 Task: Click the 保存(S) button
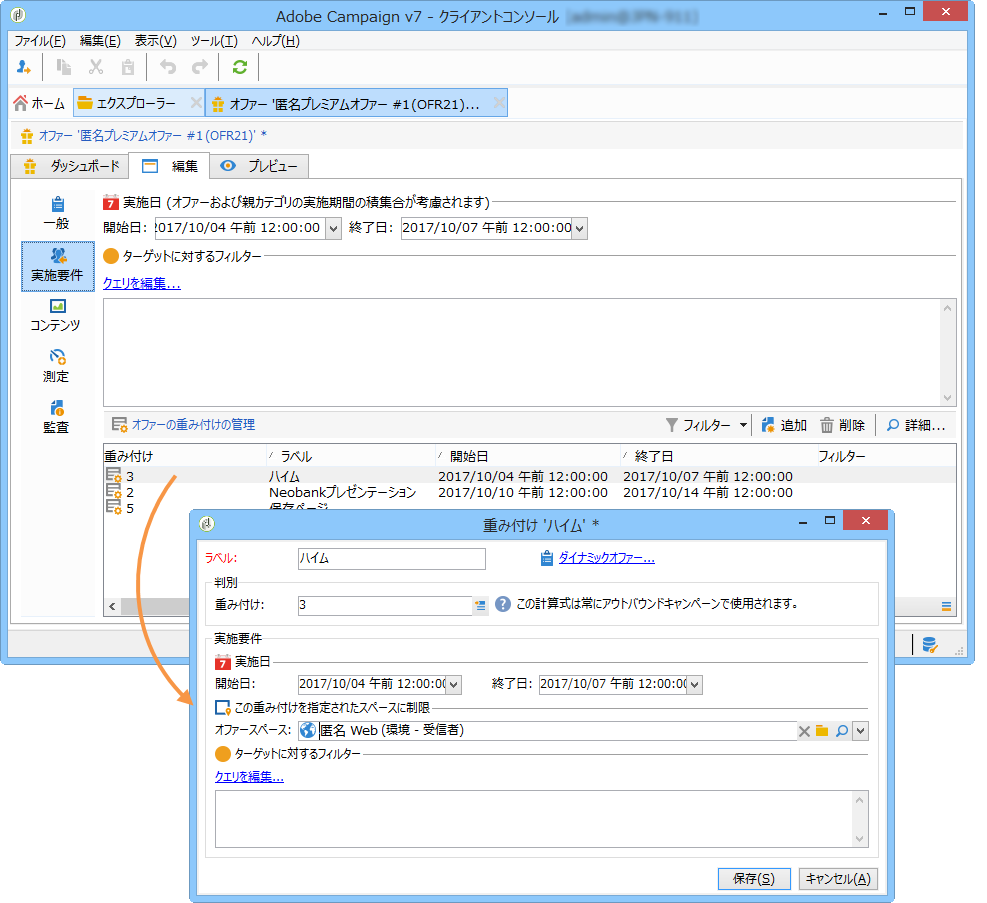coord(754,879)
